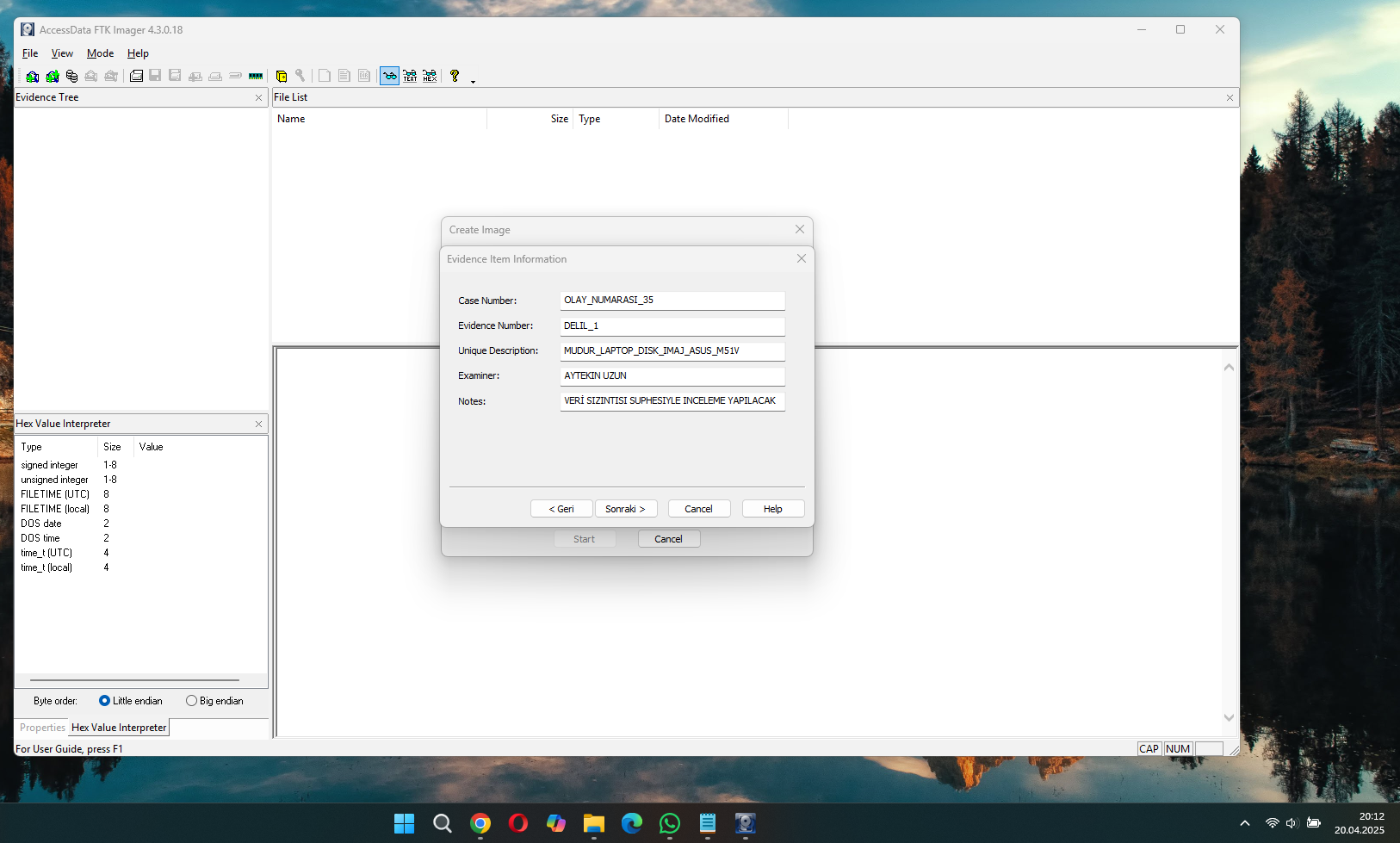Close the Hex Value Interpreter panel
The image size is (1400, 843).
[258, 425]
